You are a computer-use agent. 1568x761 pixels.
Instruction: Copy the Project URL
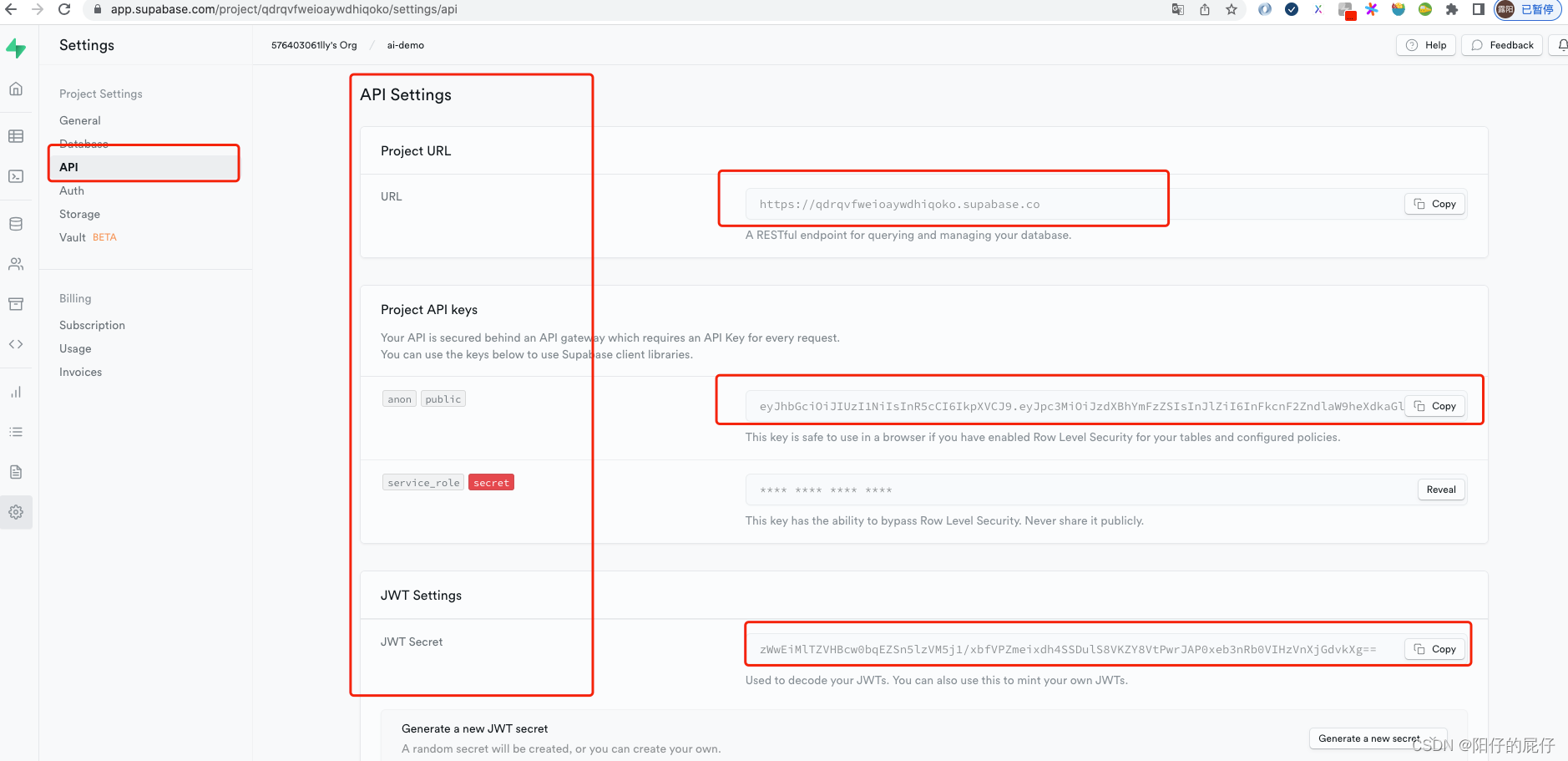(x=1435, y=204)
